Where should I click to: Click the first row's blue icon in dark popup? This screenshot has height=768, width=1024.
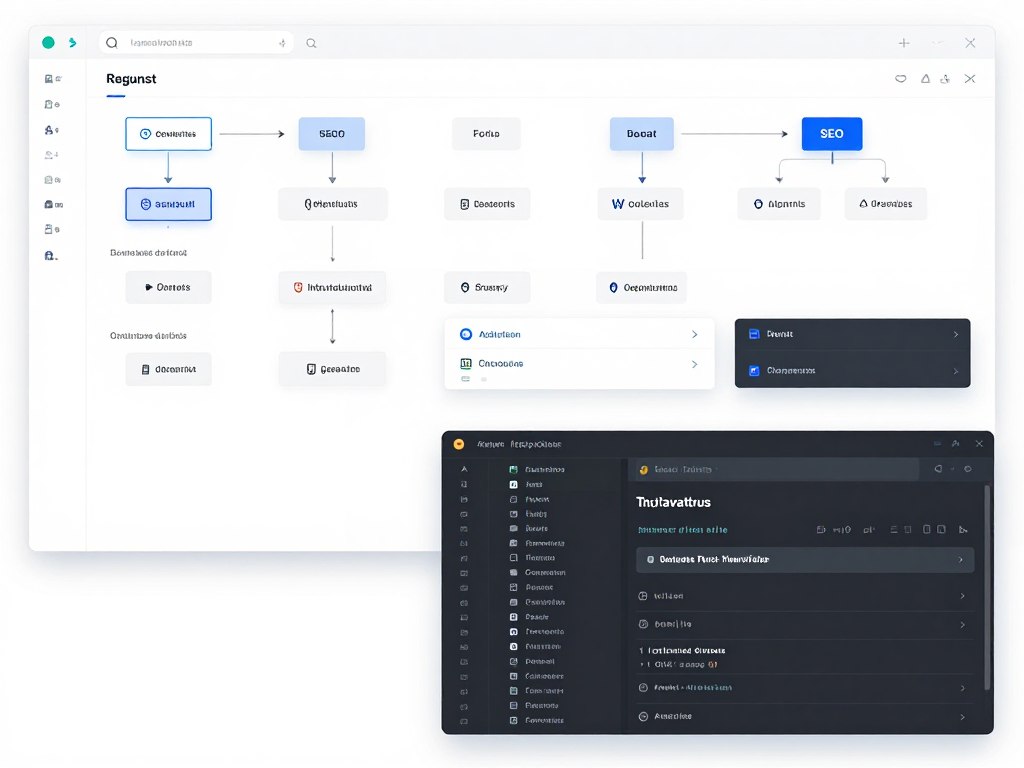[754, 334]
